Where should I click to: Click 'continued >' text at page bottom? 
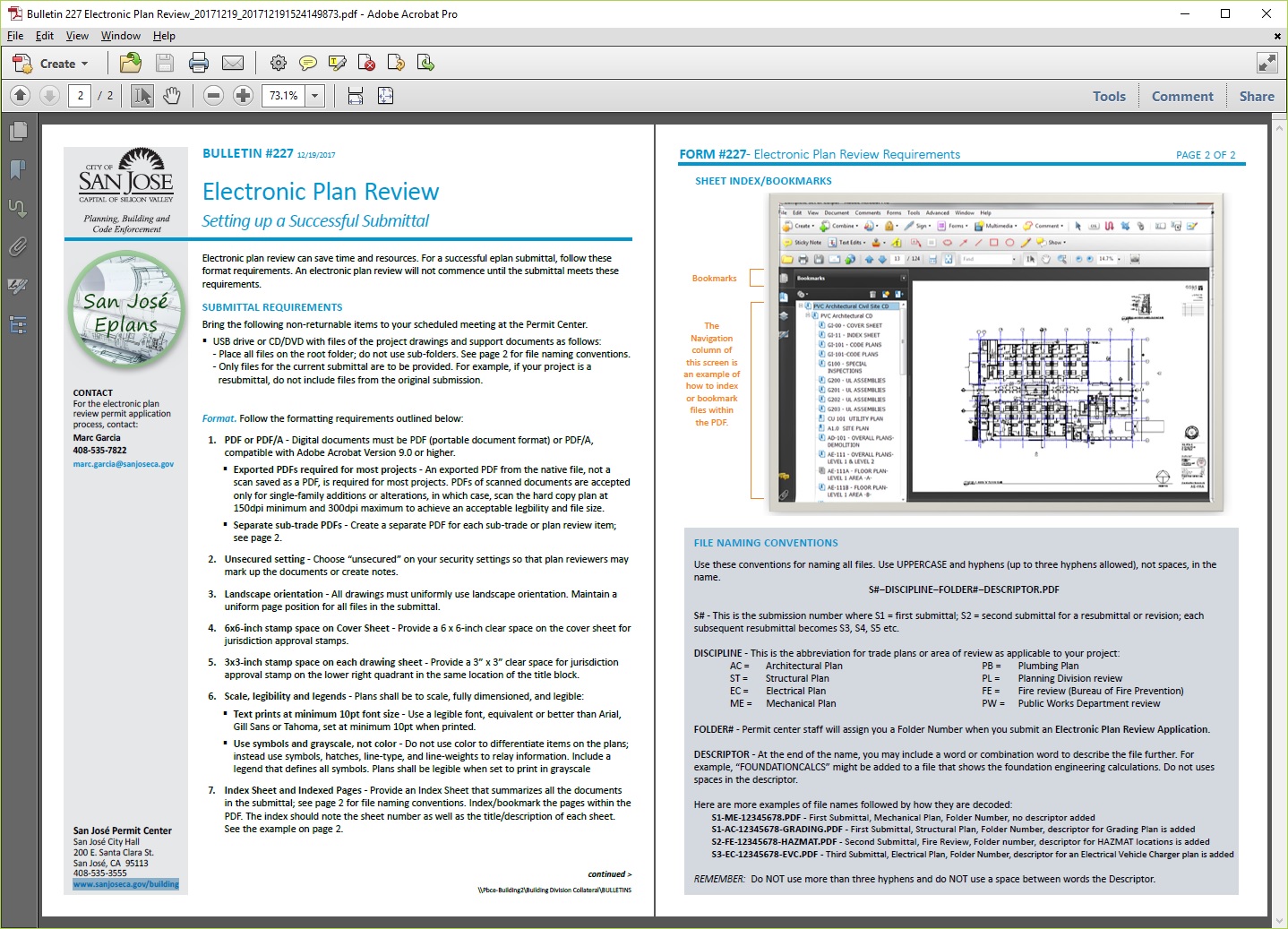point(610,874)
